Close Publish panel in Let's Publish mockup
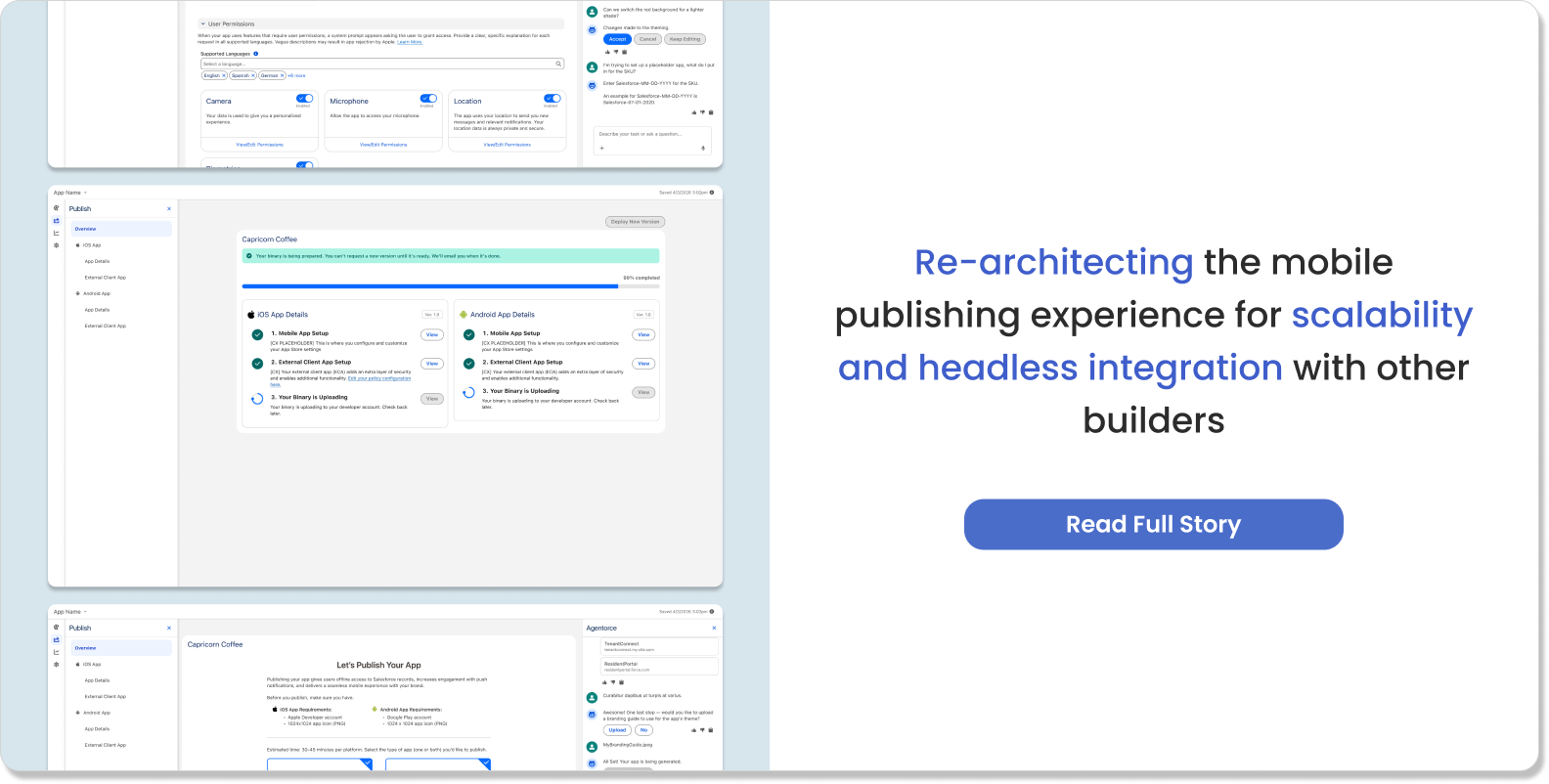Viewport: 1549px width, 784px height. (169, 628)
